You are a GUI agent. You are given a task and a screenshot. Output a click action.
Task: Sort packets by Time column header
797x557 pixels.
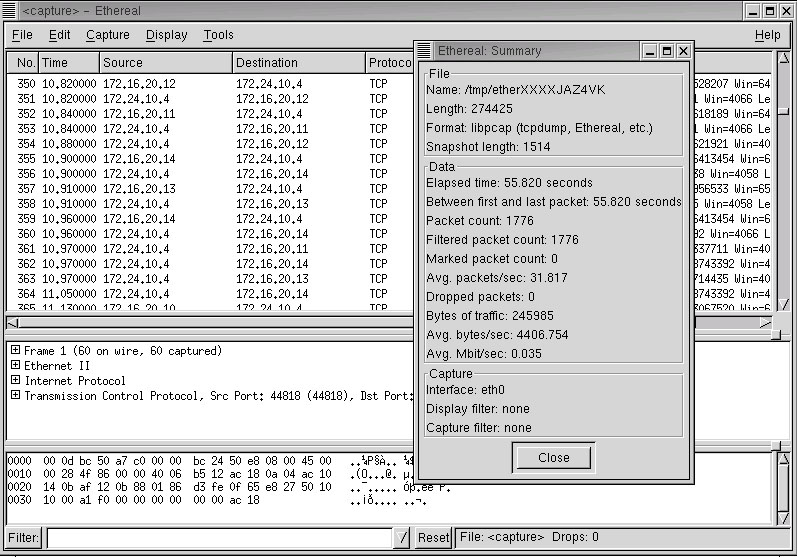click(69, 63)
